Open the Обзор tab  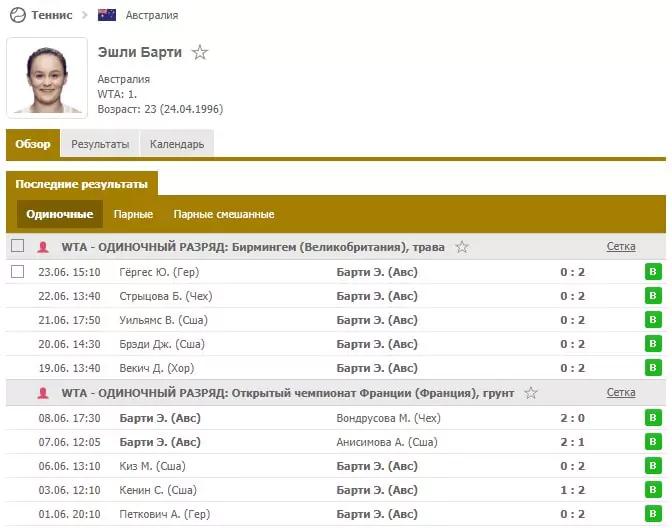(33, 144)
